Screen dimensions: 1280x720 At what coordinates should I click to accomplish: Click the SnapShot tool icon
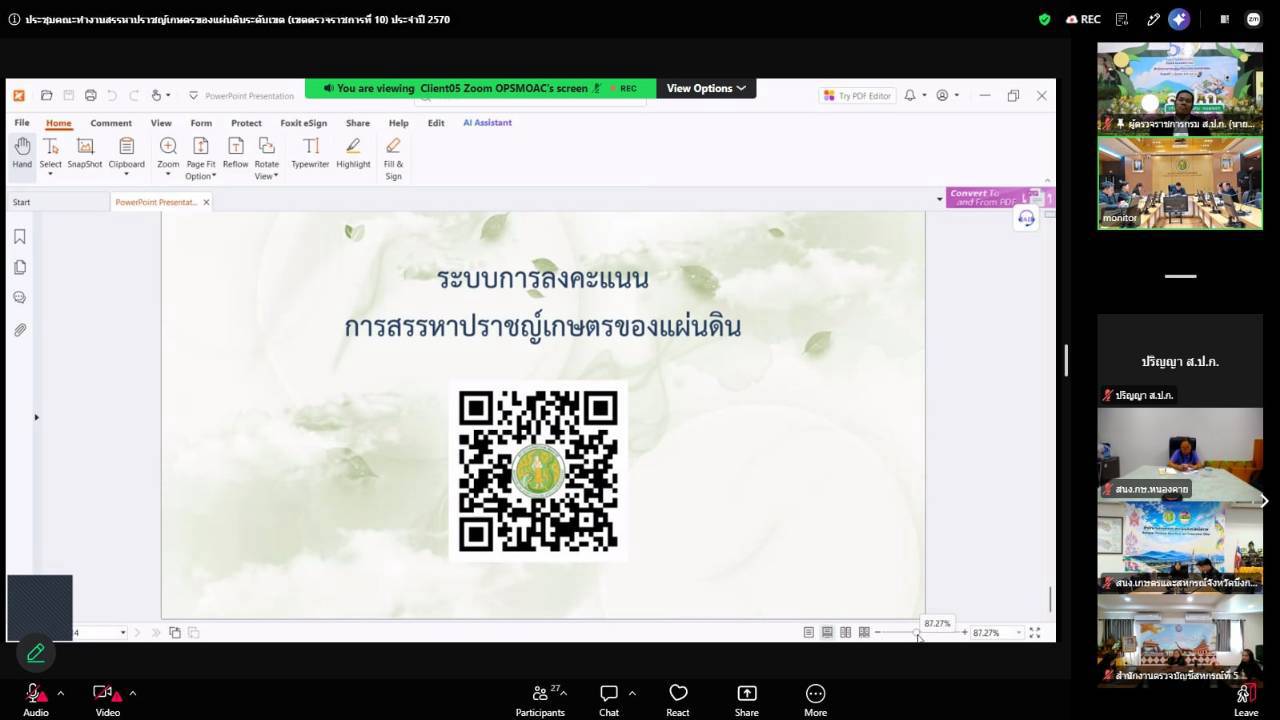pyautogui.click(x=85, y=152)
